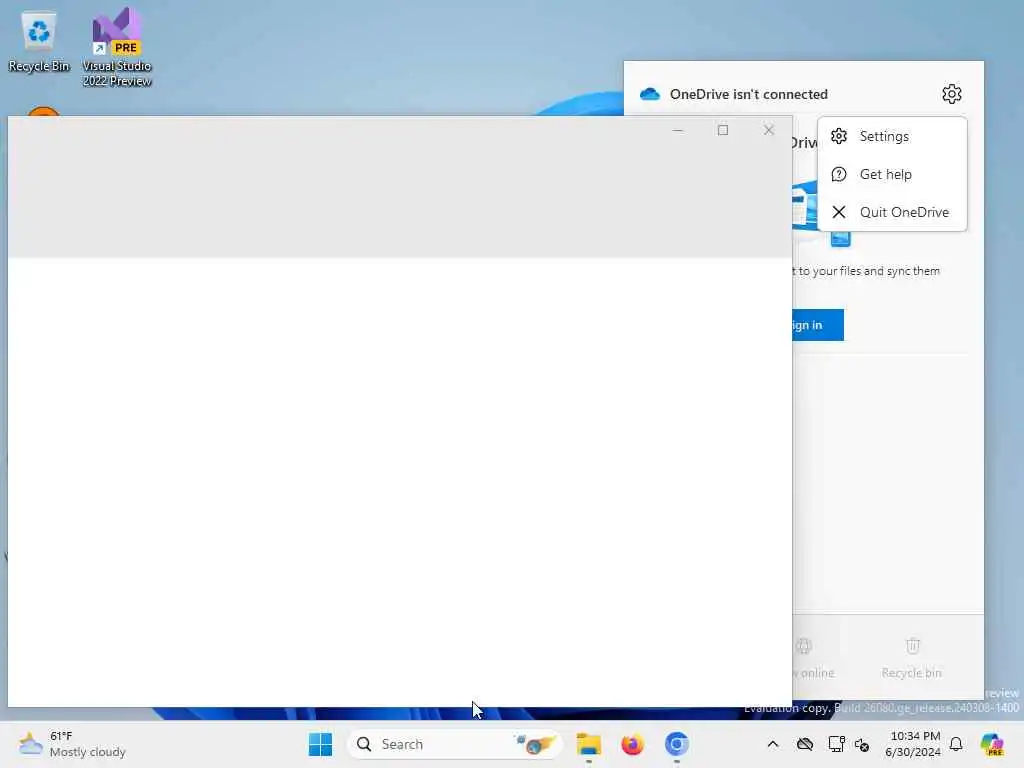Open the OneDrive gear settings icon

952,94
